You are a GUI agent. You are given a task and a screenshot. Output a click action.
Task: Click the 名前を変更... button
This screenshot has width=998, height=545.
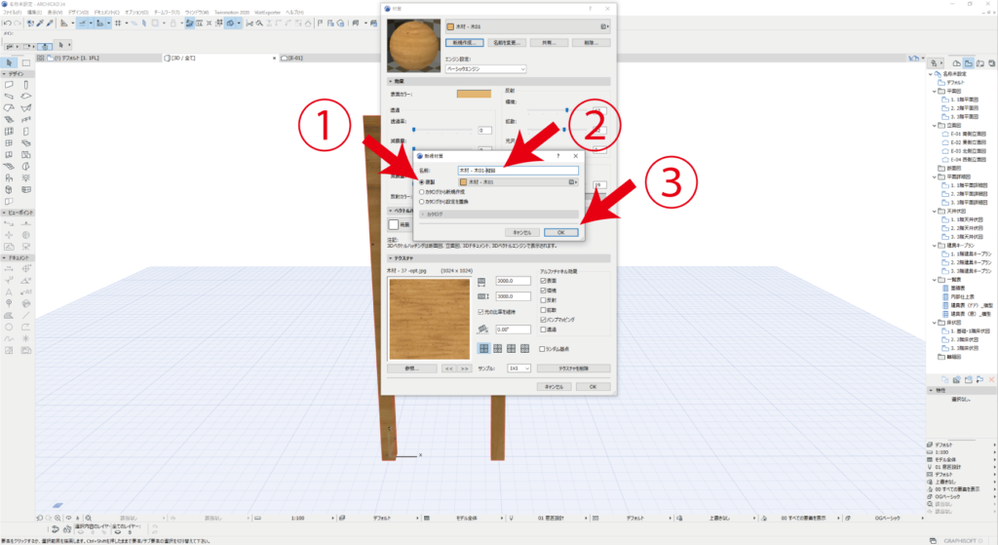pos(506,43)
